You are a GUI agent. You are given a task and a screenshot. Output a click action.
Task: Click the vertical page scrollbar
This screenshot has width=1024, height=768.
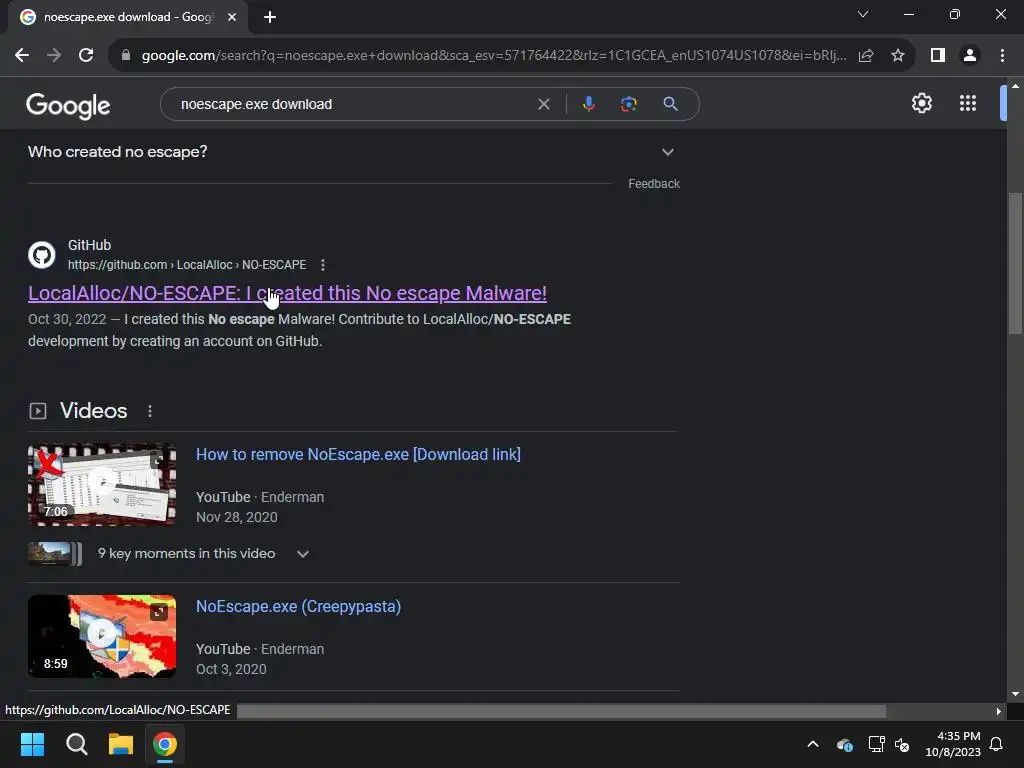point(1016,264)
